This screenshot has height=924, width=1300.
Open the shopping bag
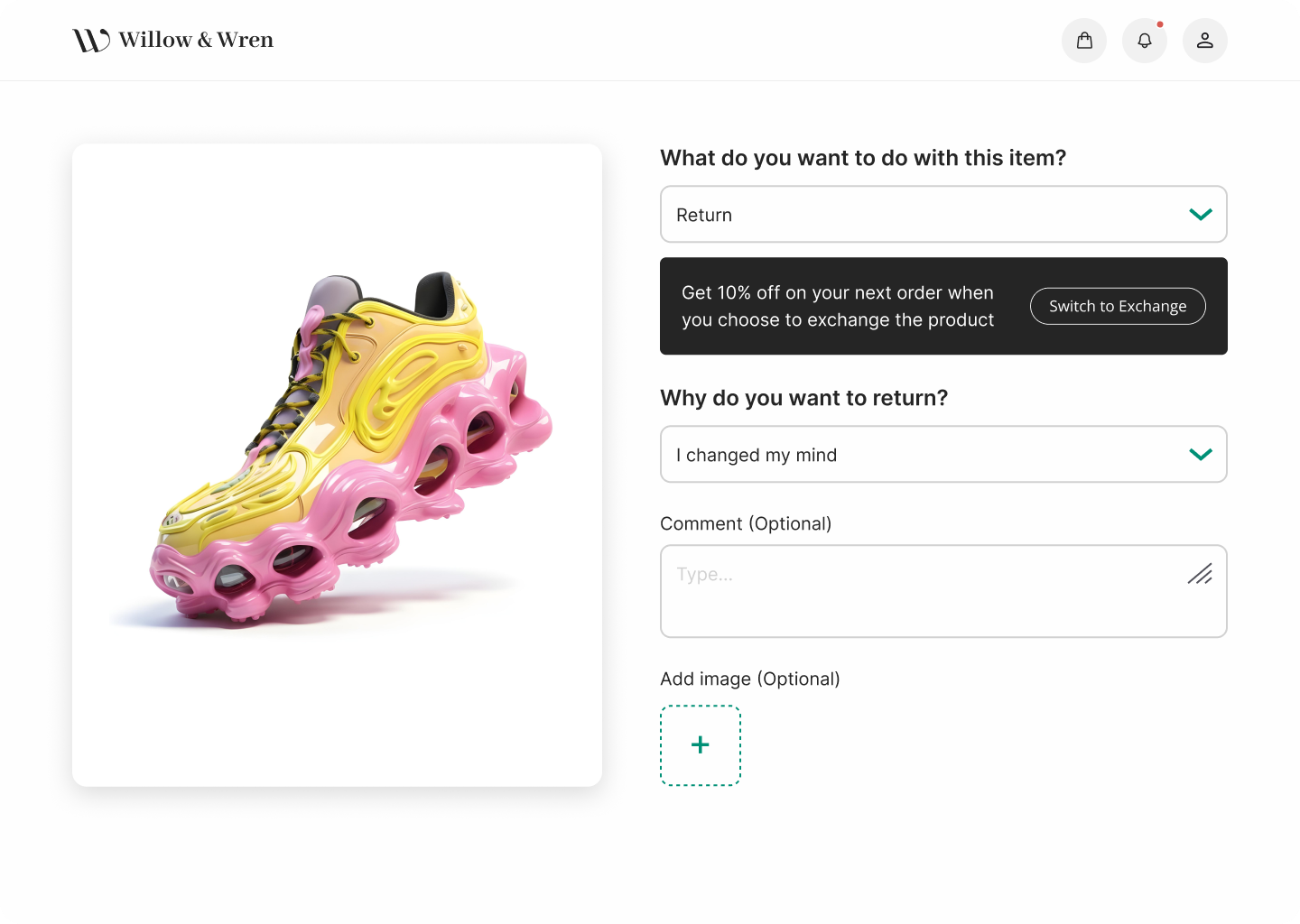(x=1084, y=41)
